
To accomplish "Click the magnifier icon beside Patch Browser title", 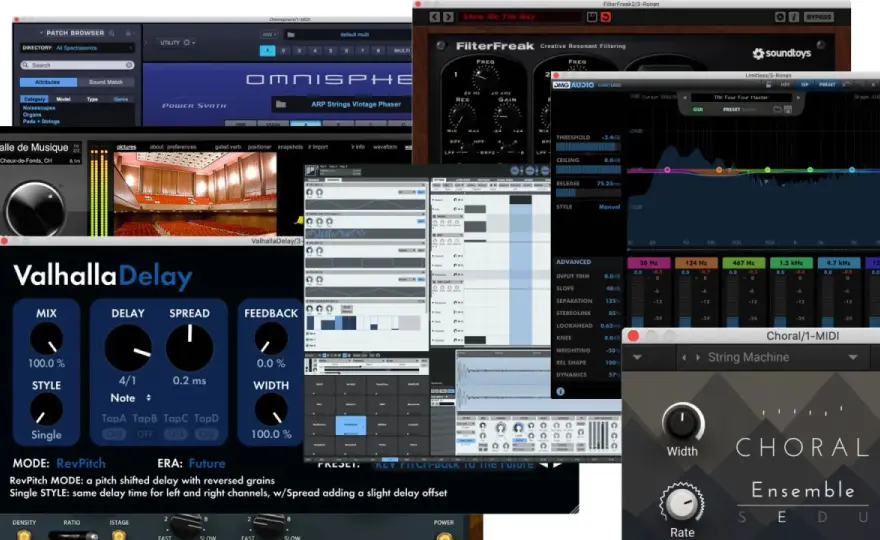I will 111,33.
